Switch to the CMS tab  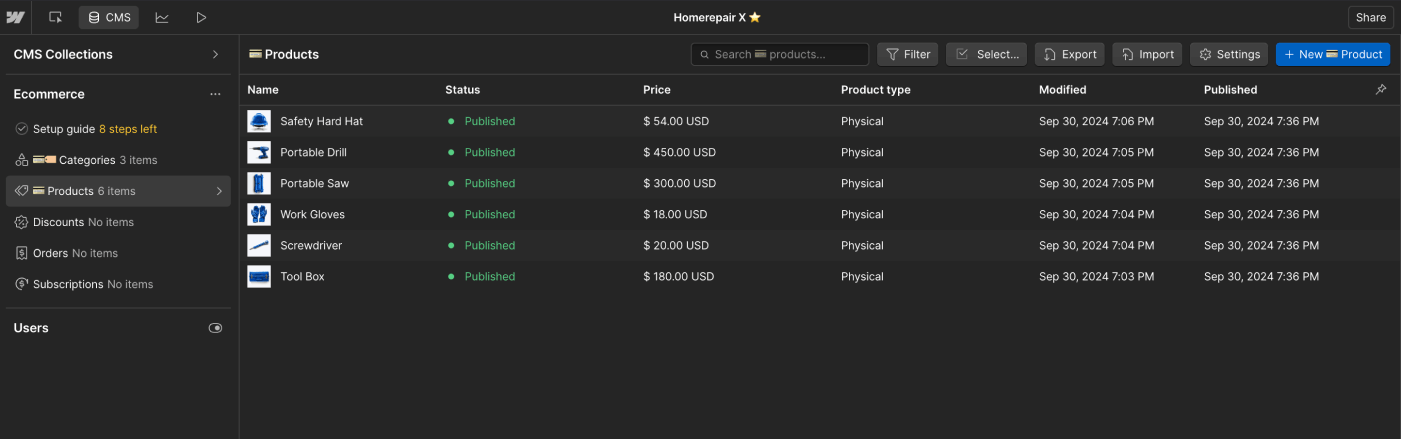coord(109,17)
